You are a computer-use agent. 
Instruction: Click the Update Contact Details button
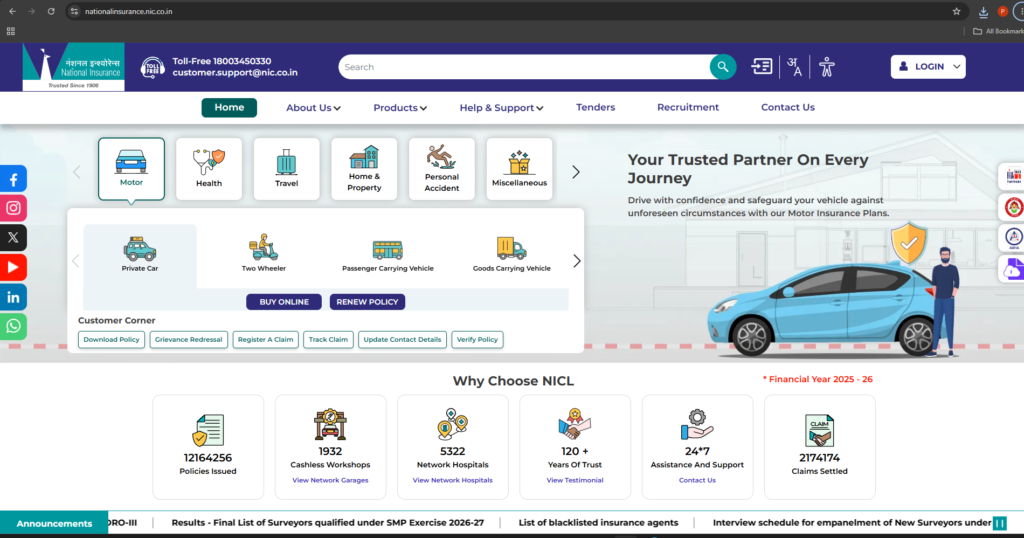pyautogui.click(x=402, y=340)
